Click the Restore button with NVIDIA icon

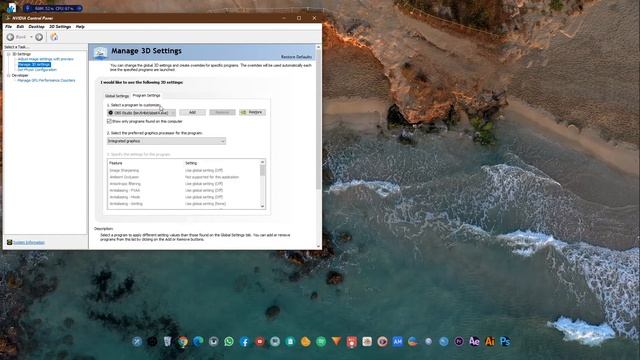click(x=253, y=112)
